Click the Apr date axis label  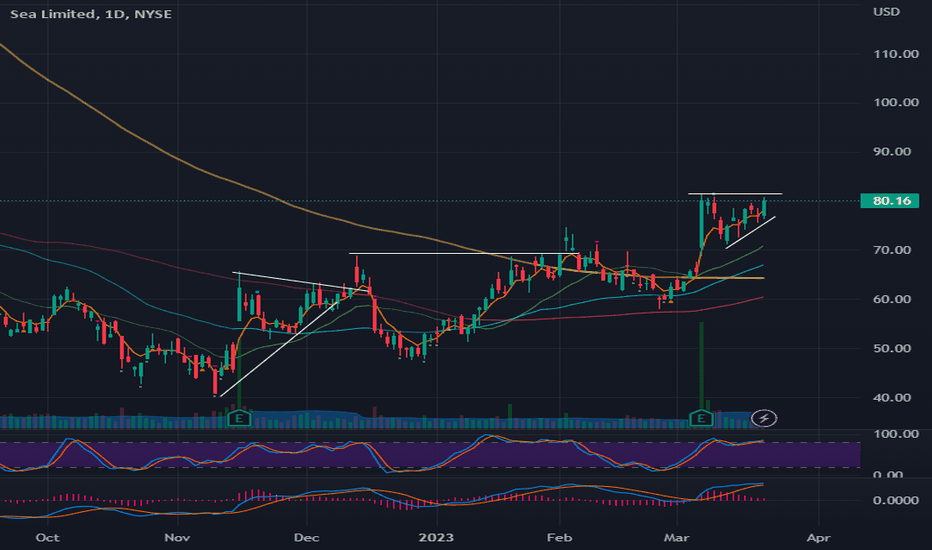(x=818, y=538)
